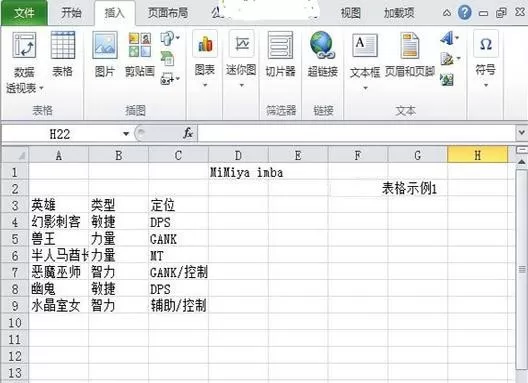Select row 10 header
The image size is (528, 383).
pos(15,322)
